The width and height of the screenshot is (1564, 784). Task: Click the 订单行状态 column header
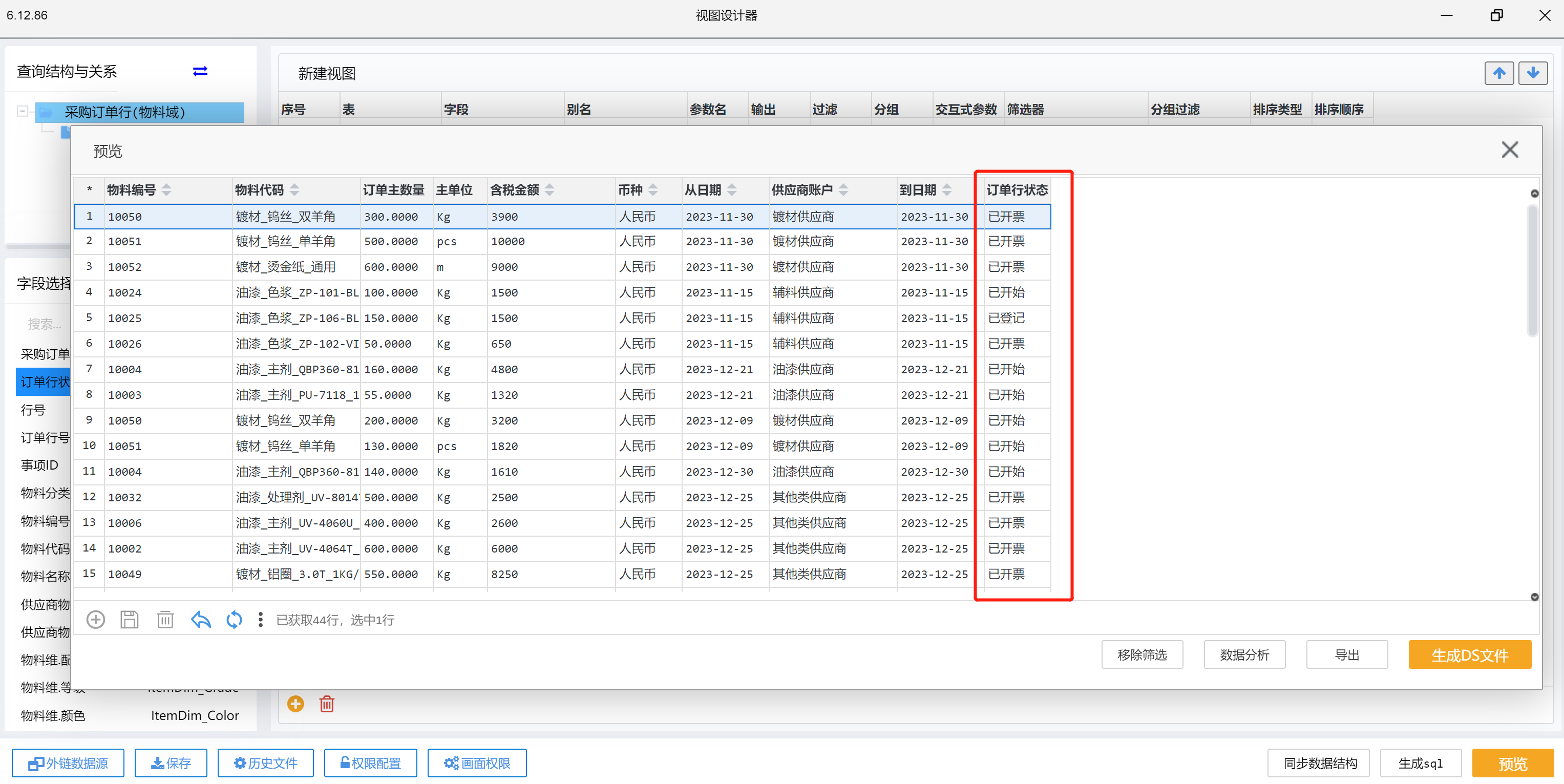(1017, 190)
